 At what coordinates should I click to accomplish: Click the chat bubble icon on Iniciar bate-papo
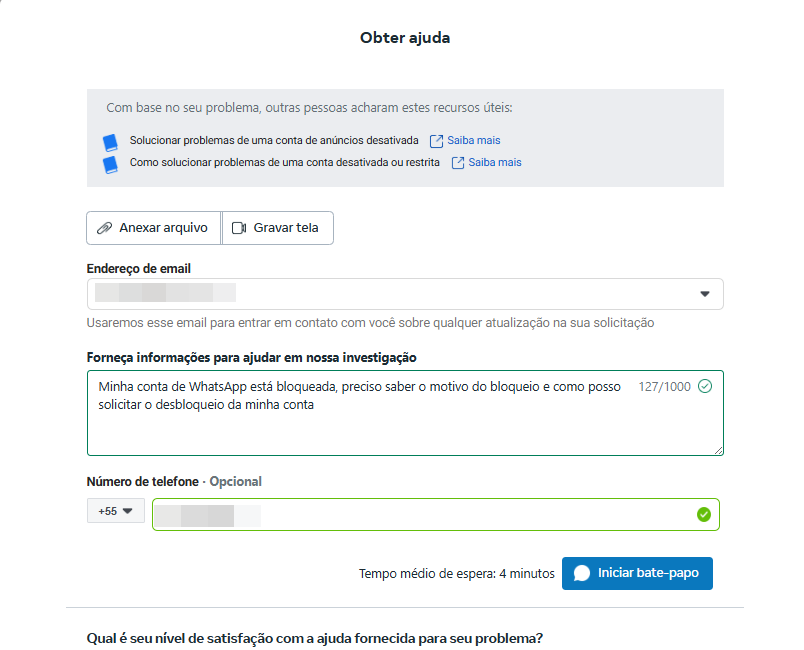[582, 574]
